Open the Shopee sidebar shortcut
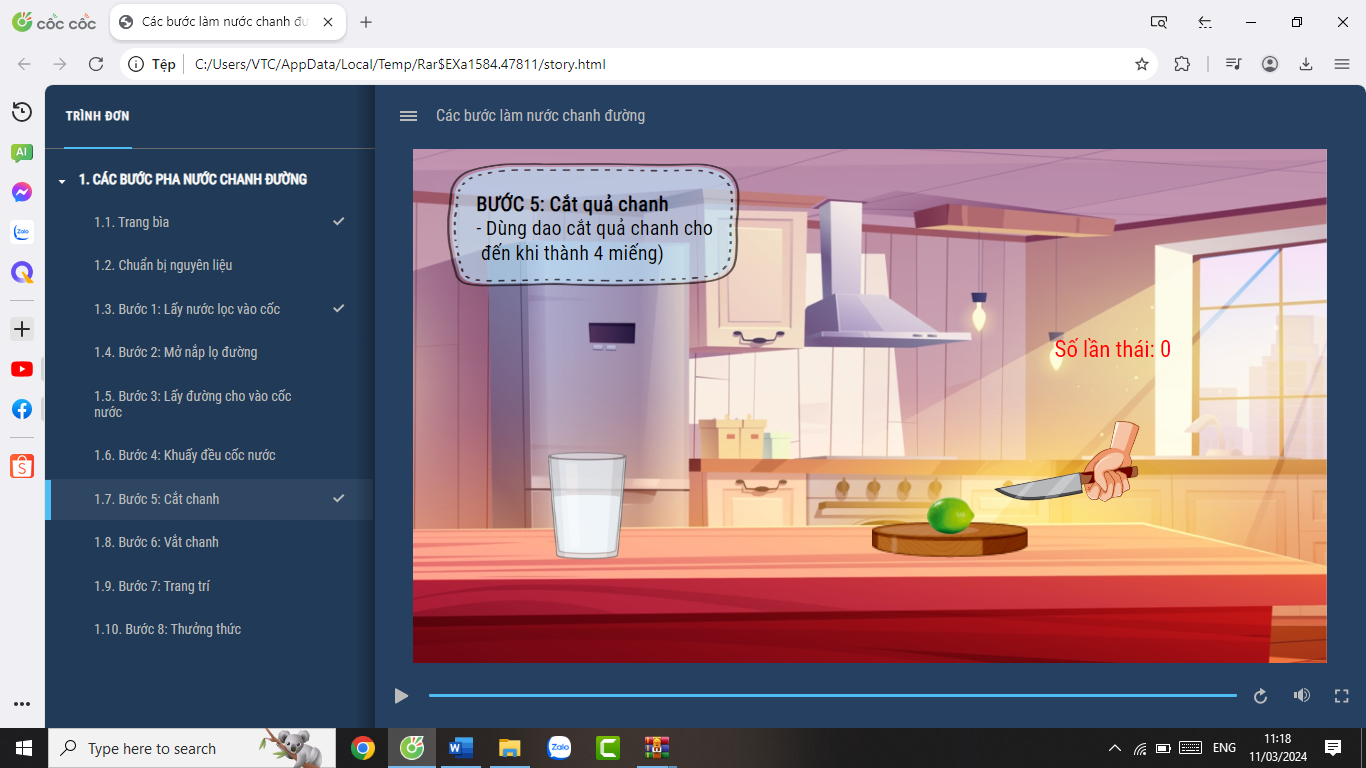 [x=22, y=466]
